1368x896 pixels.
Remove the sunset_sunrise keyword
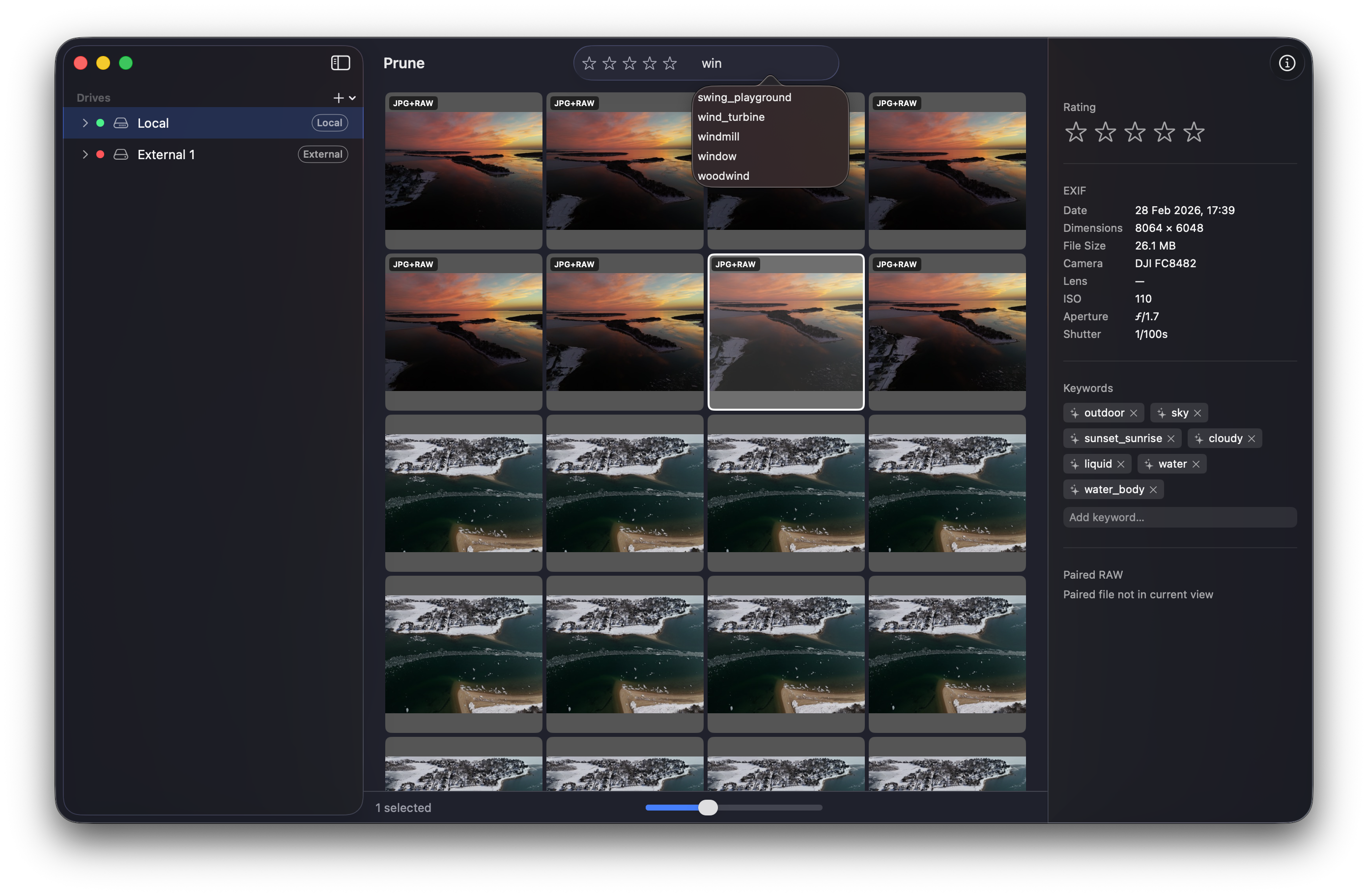(1170, 439)
